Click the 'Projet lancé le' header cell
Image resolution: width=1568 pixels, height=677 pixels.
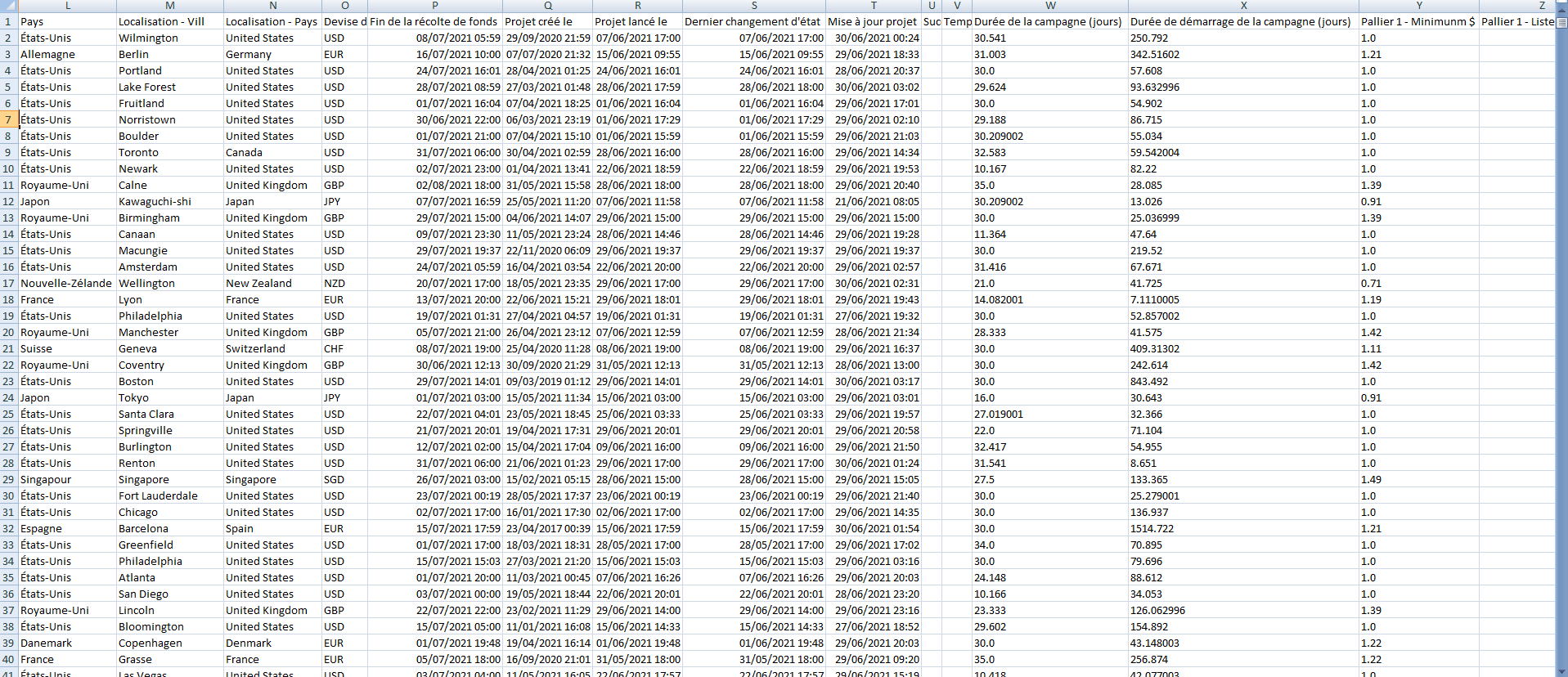coord(638,21)
